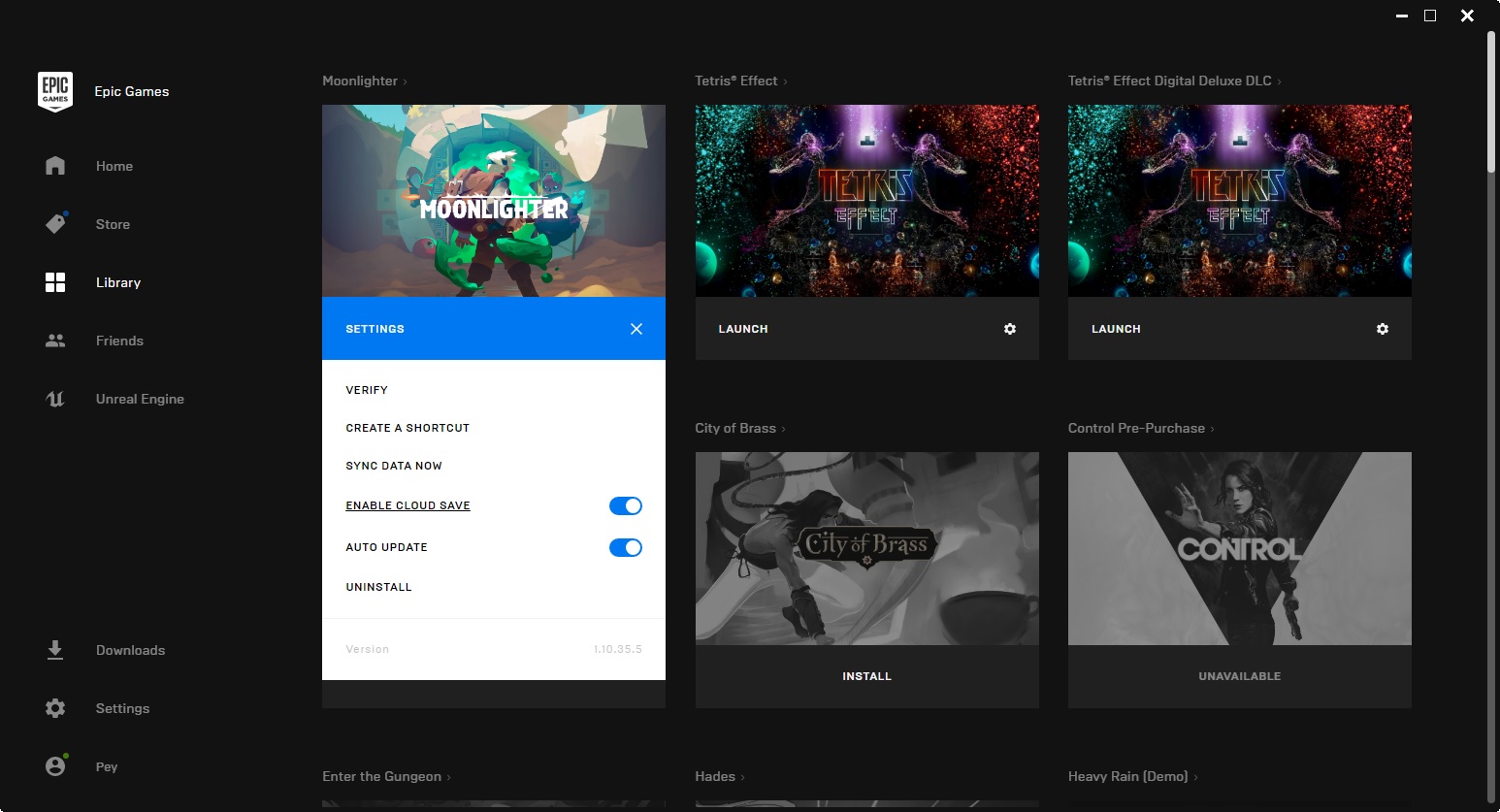Viewport: 1500px width, 812px height.
Task: Open settings gear for Tetris Effect
Action: 1010,329
